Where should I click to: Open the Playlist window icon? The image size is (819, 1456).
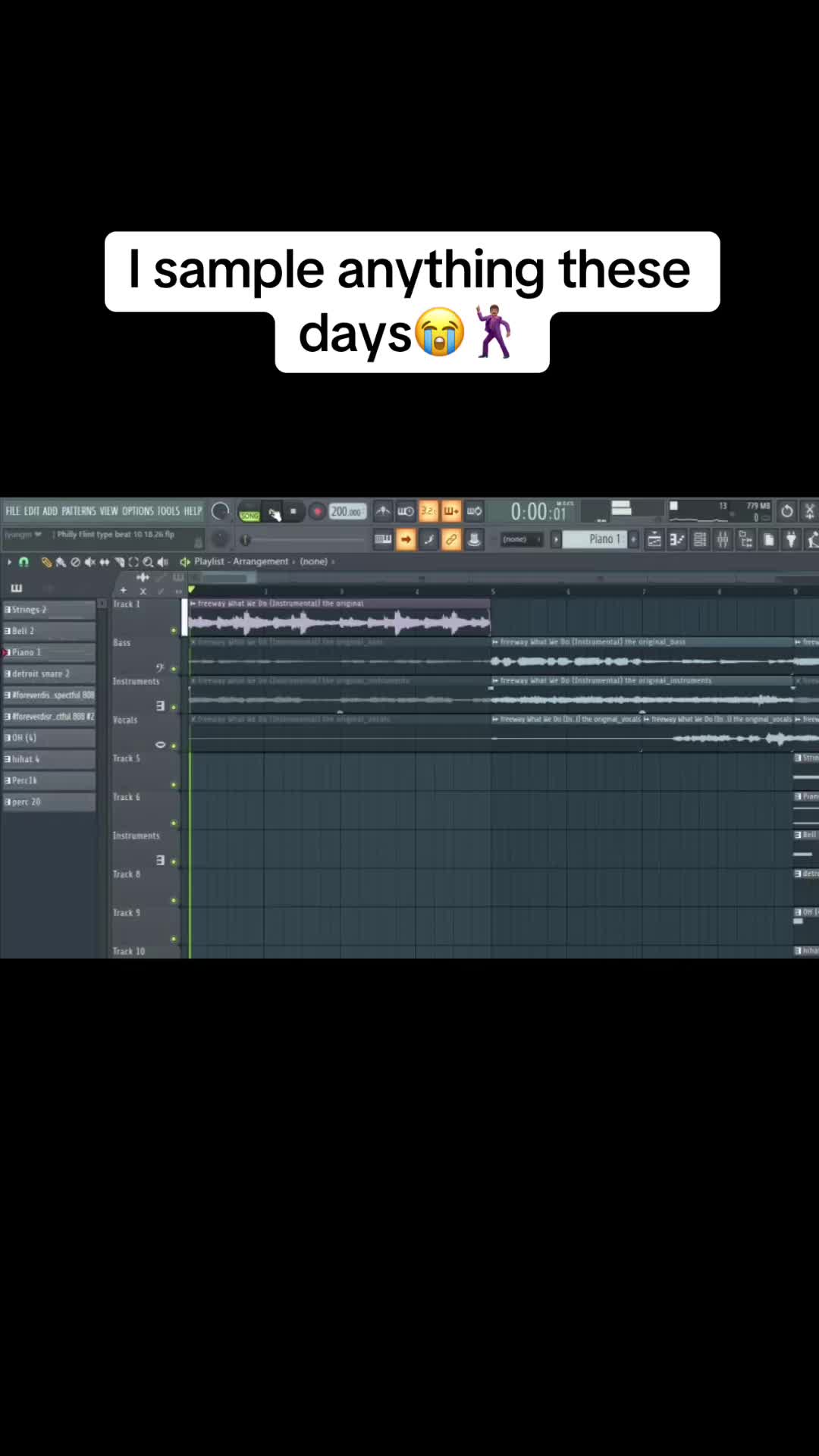654,539
